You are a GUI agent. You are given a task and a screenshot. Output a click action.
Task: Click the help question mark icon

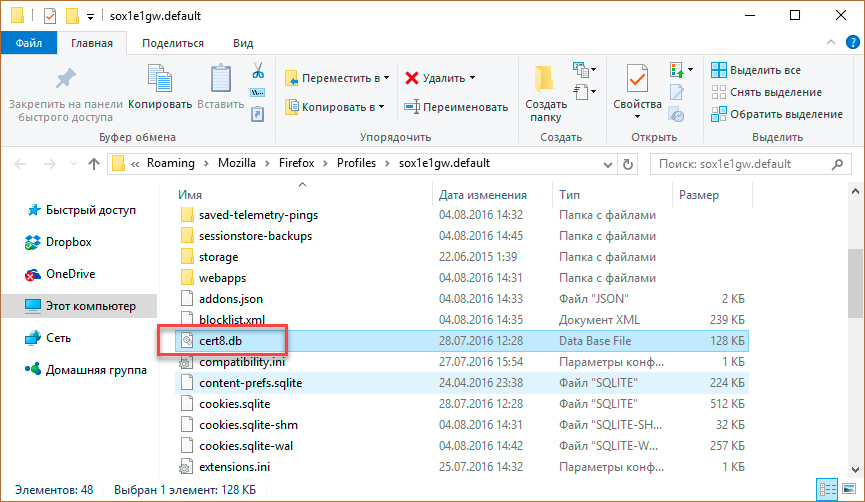click(x=851, y=43)
